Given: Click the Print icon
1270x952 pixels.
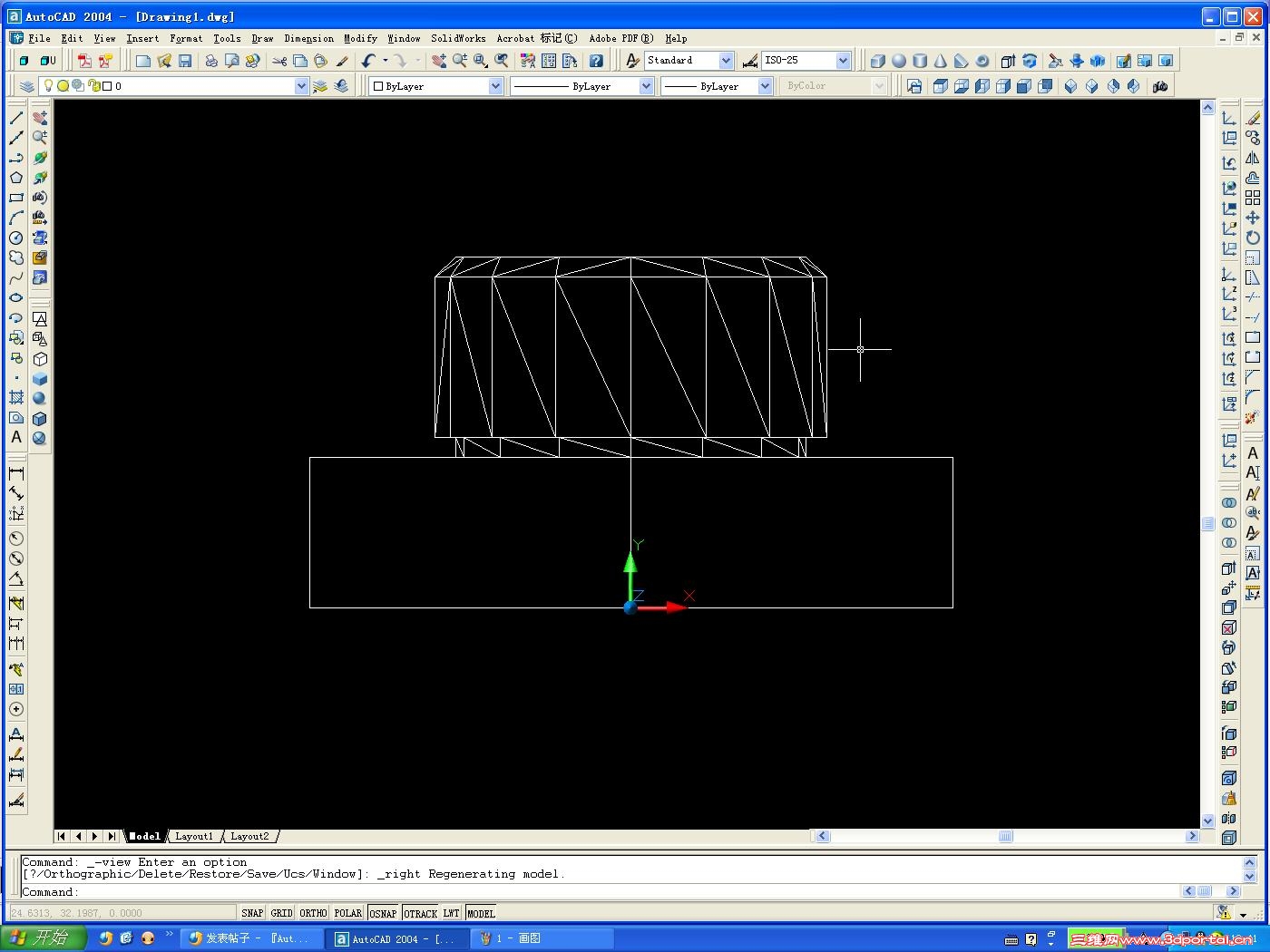Looking at the screenshot, I should pyautogui.click(x=211, y=61).
